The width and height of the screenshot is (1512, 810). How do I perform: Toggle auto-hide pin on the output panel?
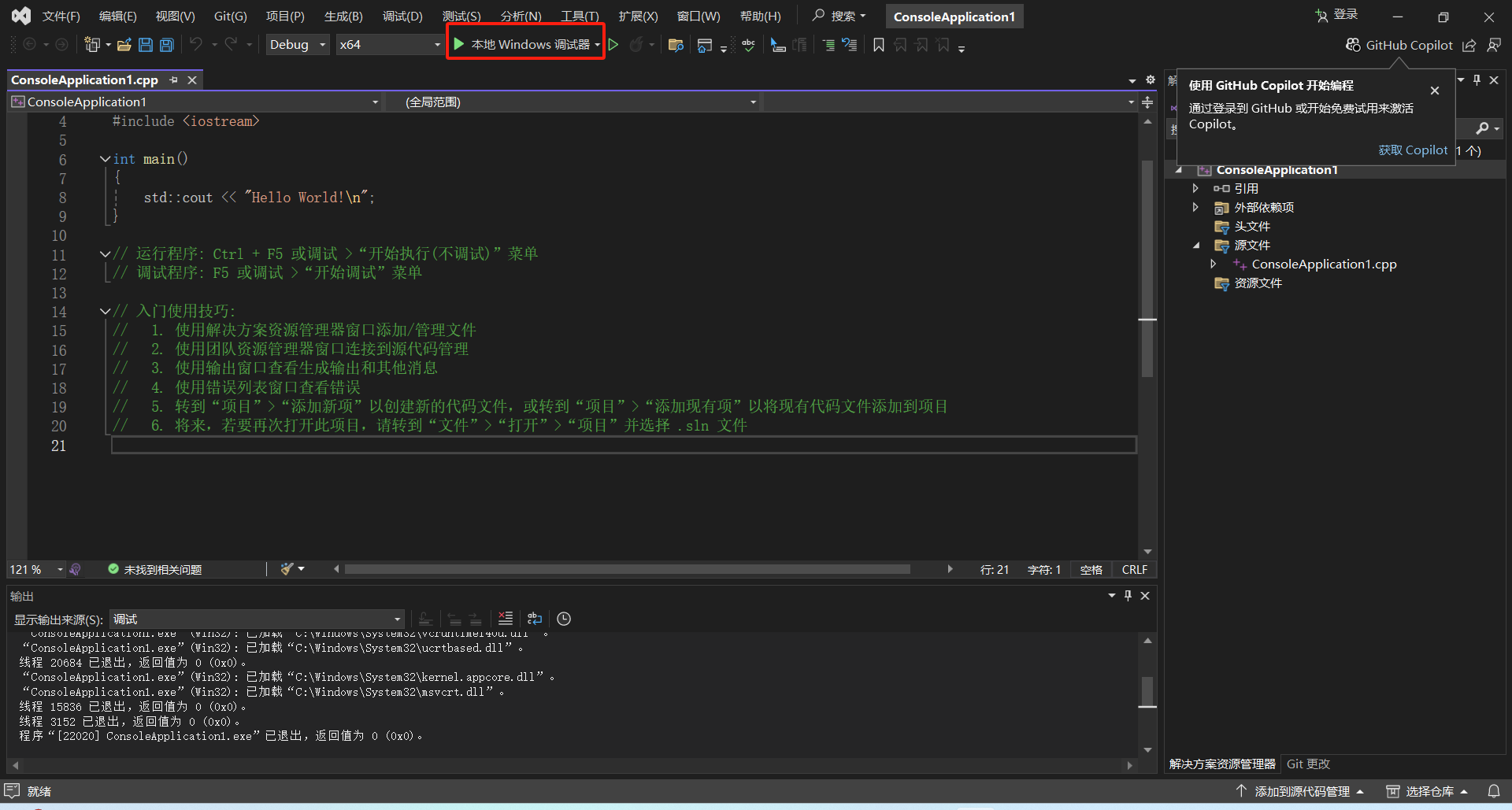(x=1128, y=596)
